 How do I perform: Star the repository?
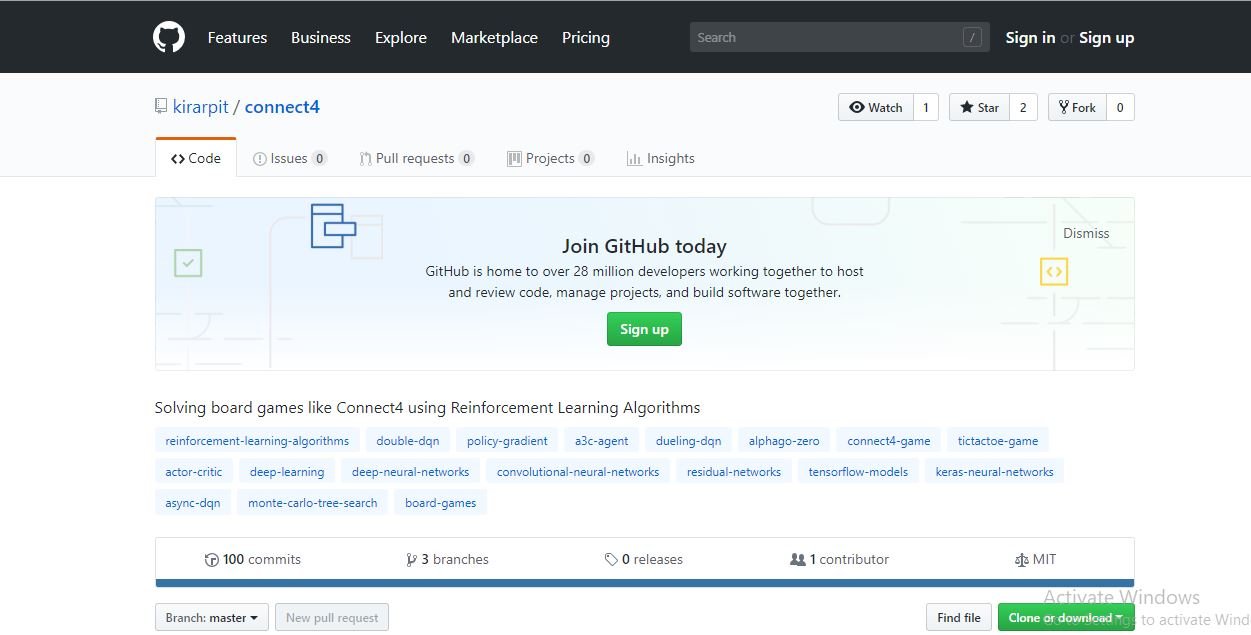point(979,107)
